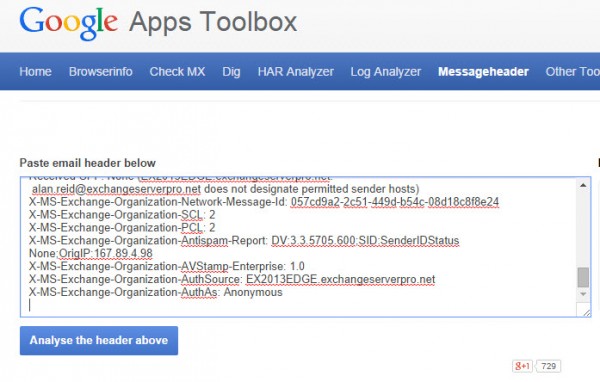Switch to Check MX tool
Screen dimensions: 600x382
point(177,72)
